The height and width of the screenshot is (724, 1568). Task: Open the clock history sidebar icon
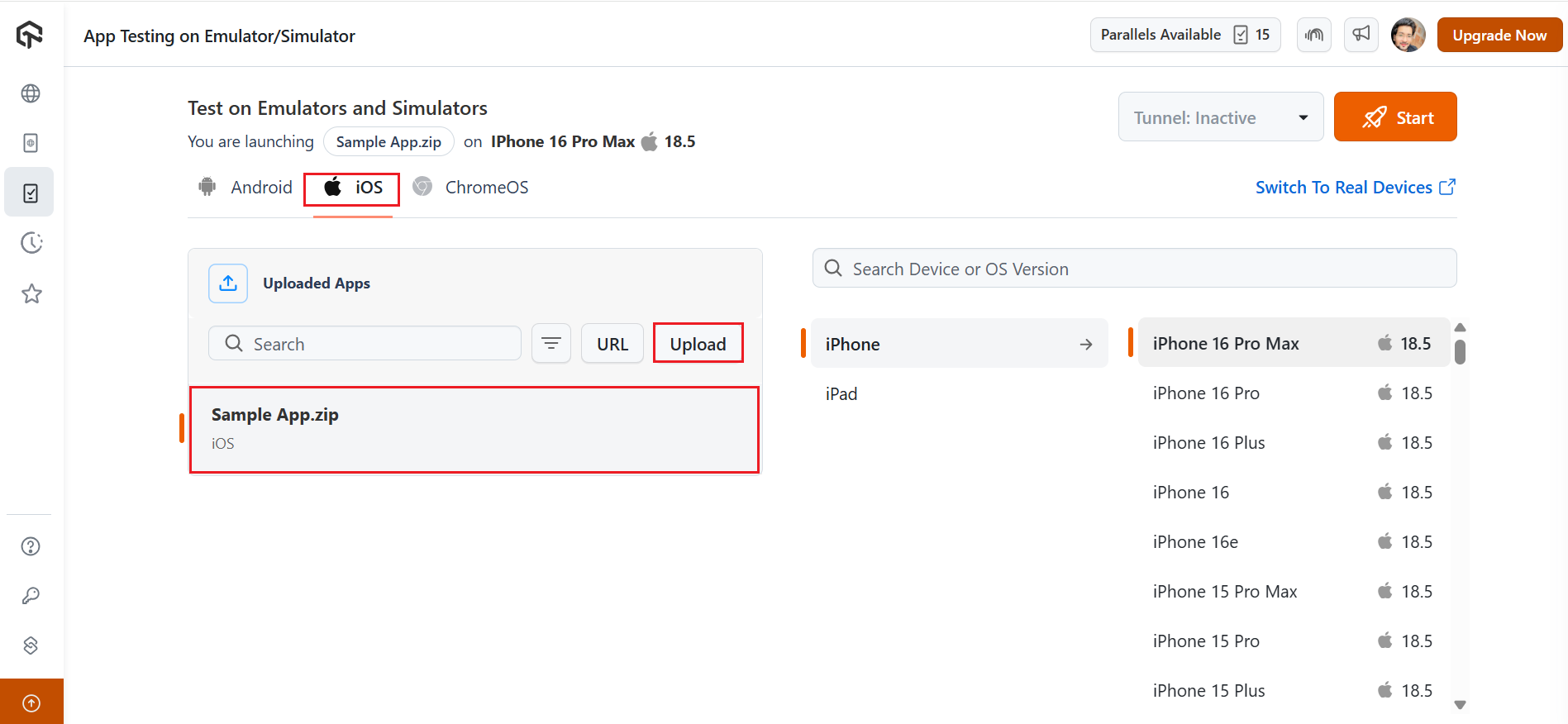tap(31, 243)
